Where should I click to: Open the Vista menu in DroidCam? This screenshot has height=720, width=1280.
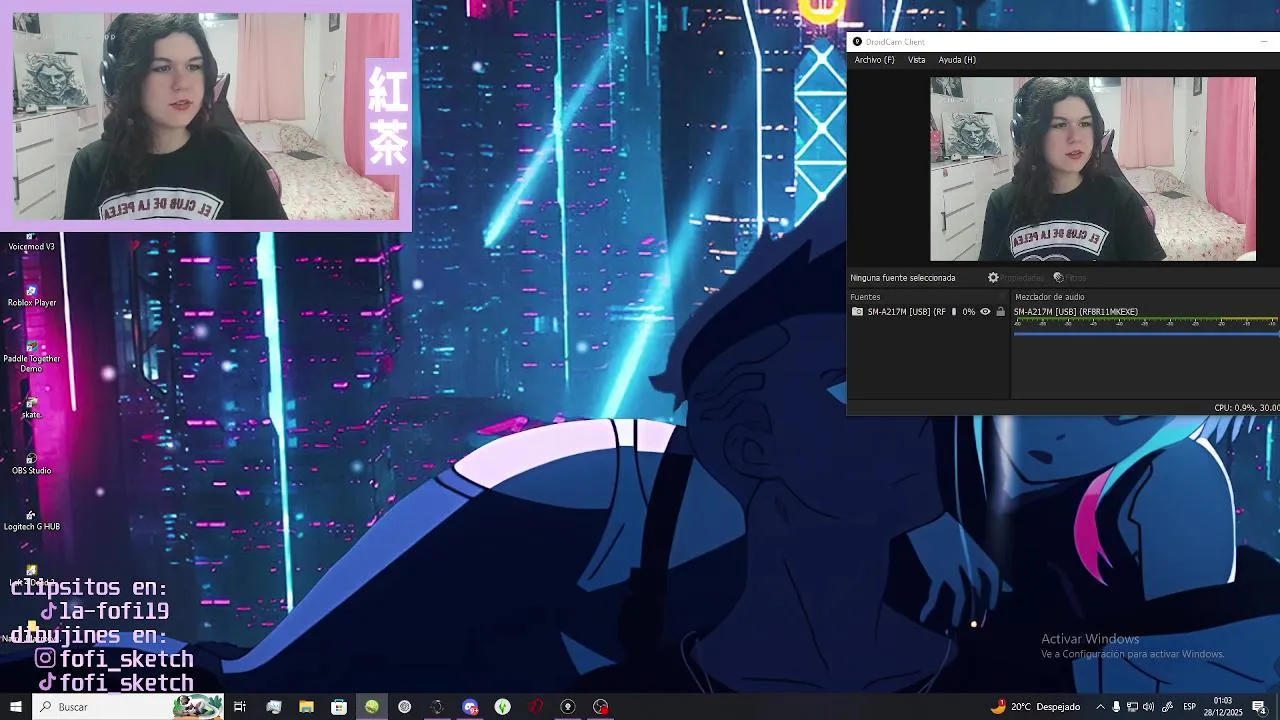[916, 60]
